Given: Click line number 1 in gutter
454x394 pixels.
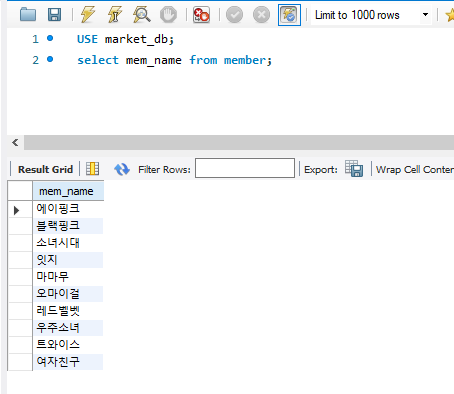Looking at the screenshot, I should [x=35, y=39].
